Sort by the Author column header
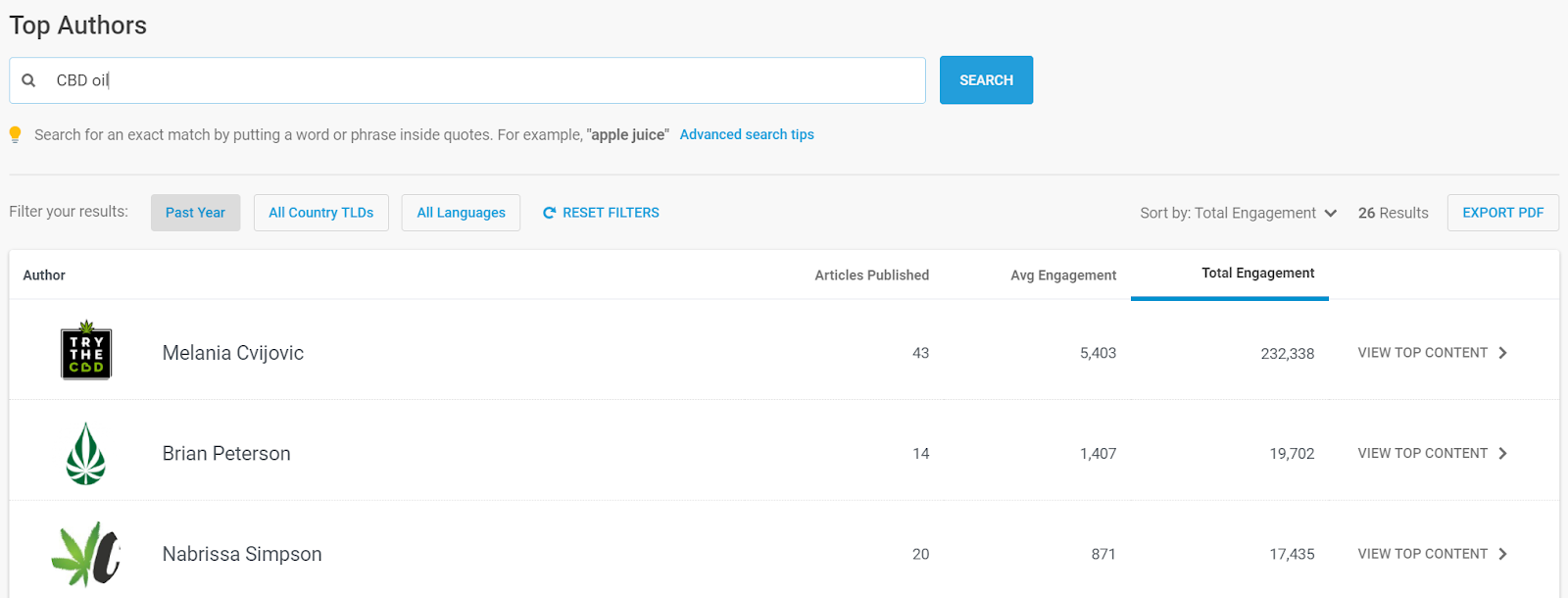Viewport: 1568px width, 598px height. click(x=44, y=275)
